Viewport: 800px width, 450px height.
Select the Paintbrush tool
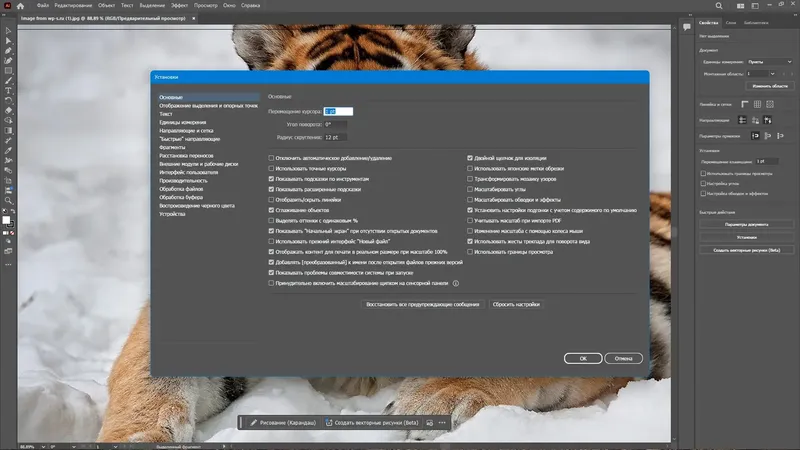(x=8, y=81)
